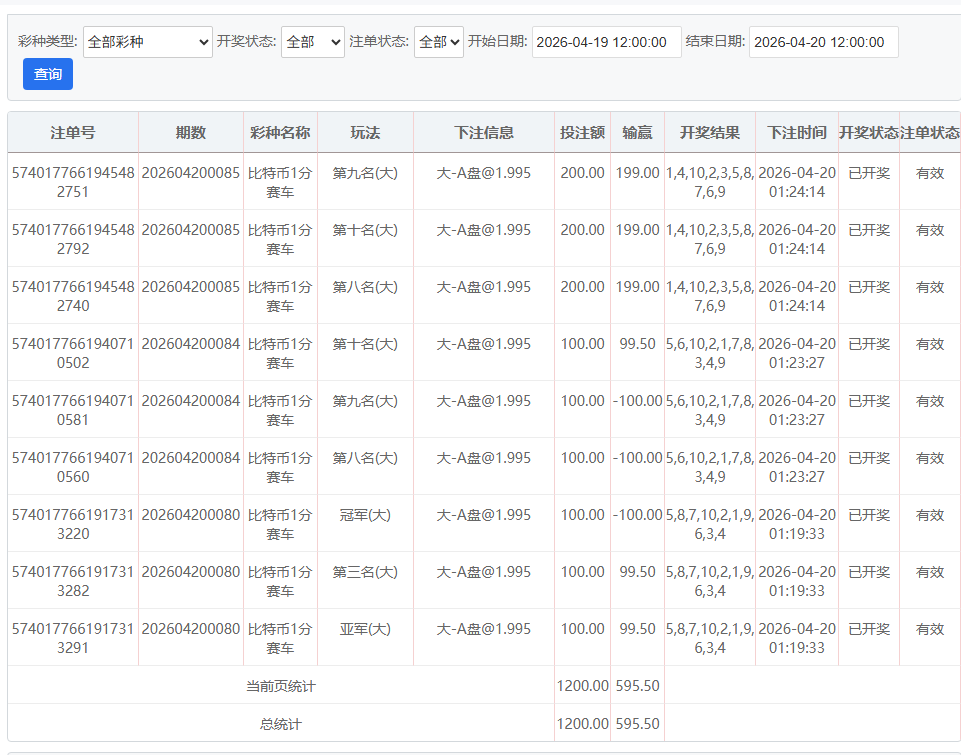Expand the 开奖状态 filter dropdown
Image resolution: width=961 pixels, height=755 pixels.
pos(312,42)
